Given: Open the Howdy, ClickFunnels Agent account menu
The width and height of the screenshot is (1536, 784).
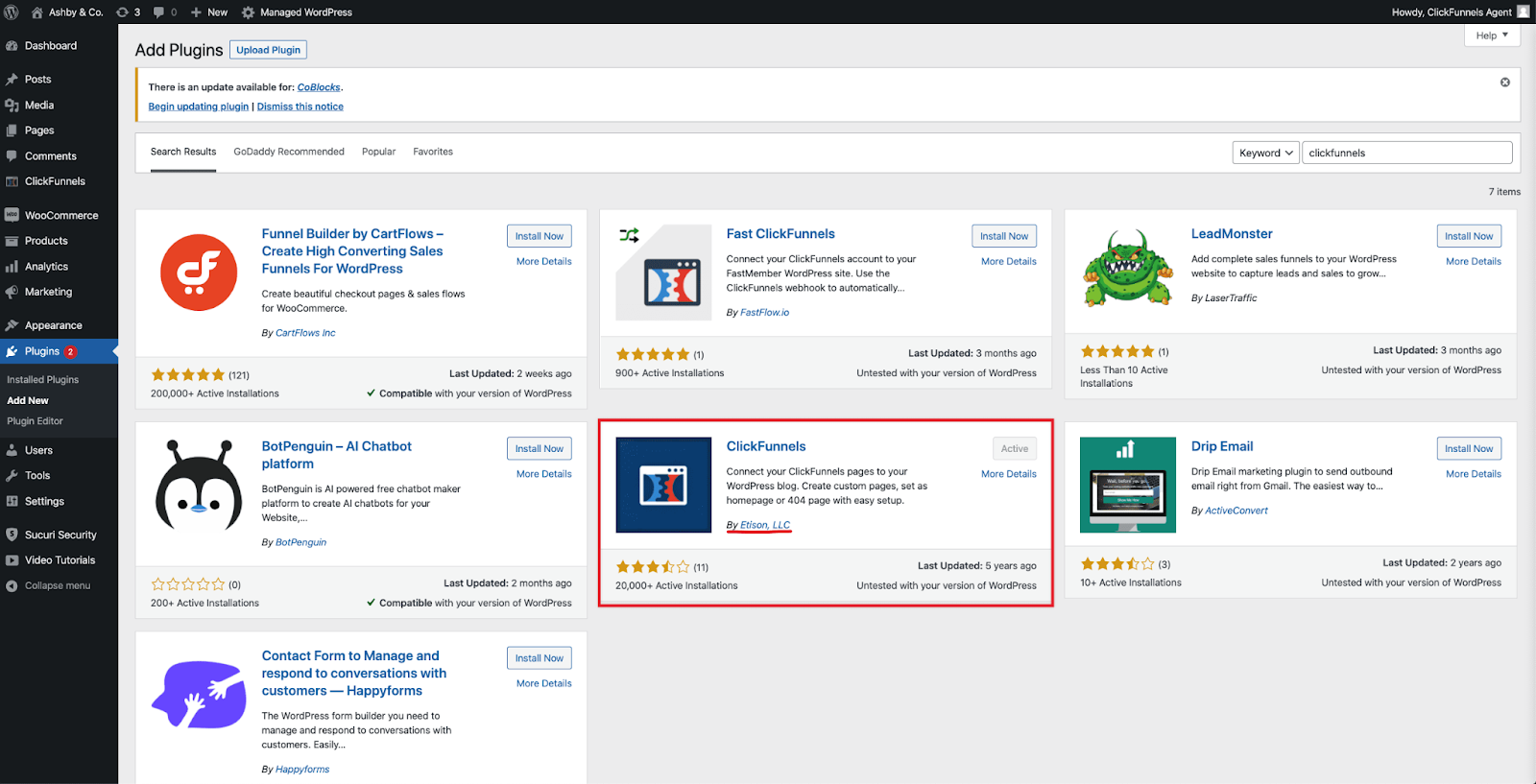Looking at the screenshot, I should tap(1460, 12).
